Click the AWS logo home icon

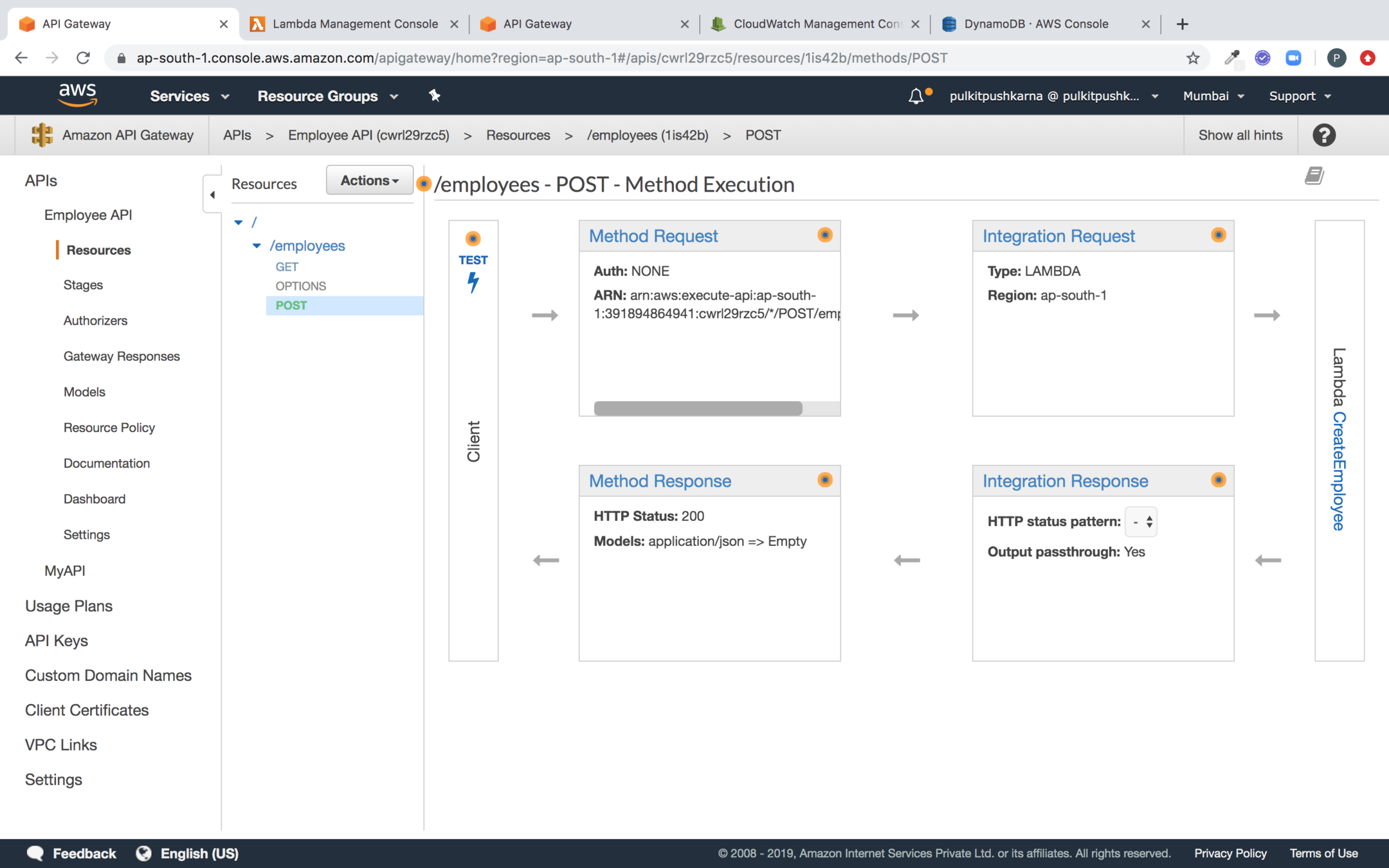click(78, 95)
